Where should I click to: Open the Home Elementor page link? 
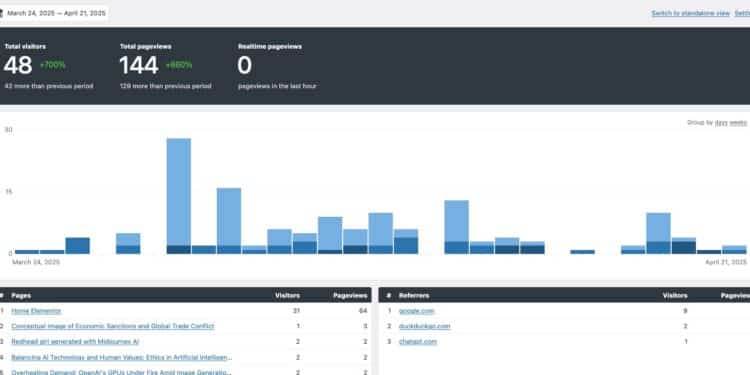(36, 311)
